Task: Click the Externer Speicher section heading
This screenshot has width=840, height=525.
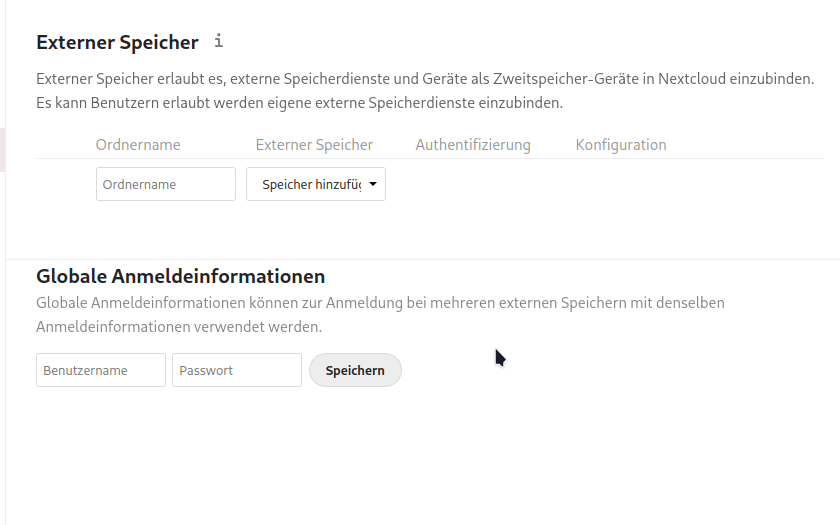Action: (x=117, y=42)
